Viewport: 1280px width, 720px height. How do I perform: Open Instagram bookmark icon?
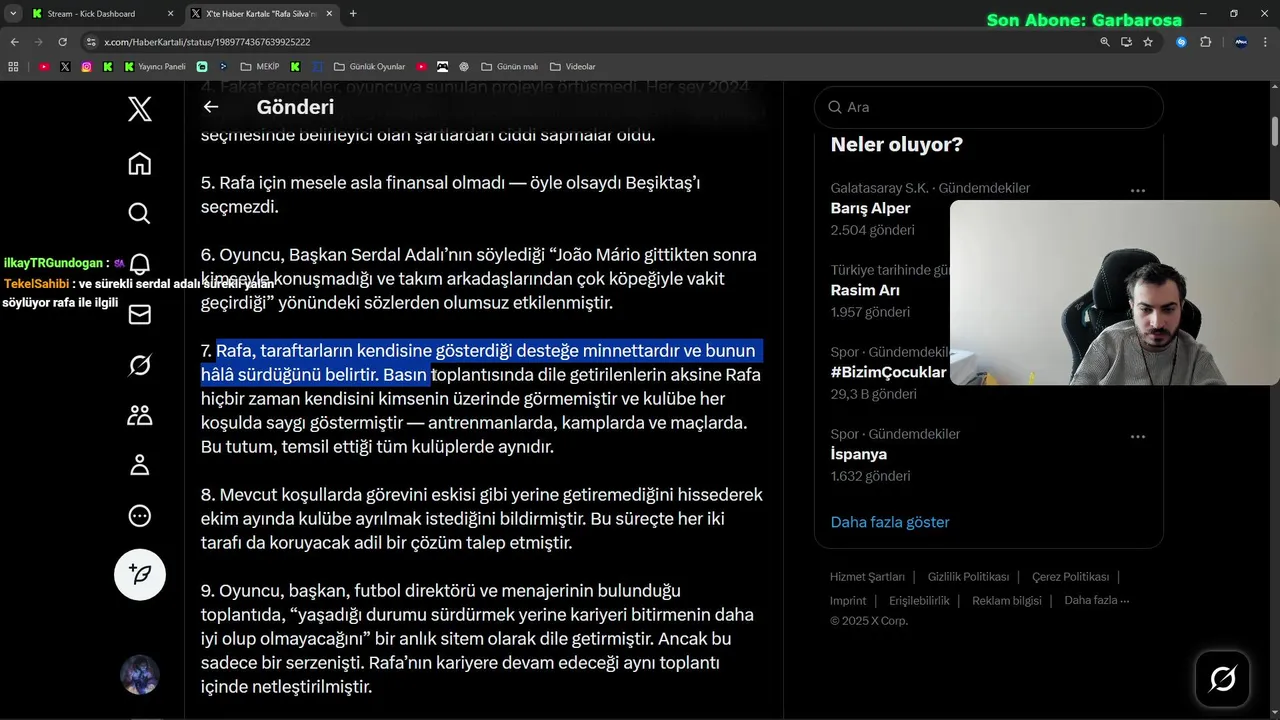coord(86,67)
